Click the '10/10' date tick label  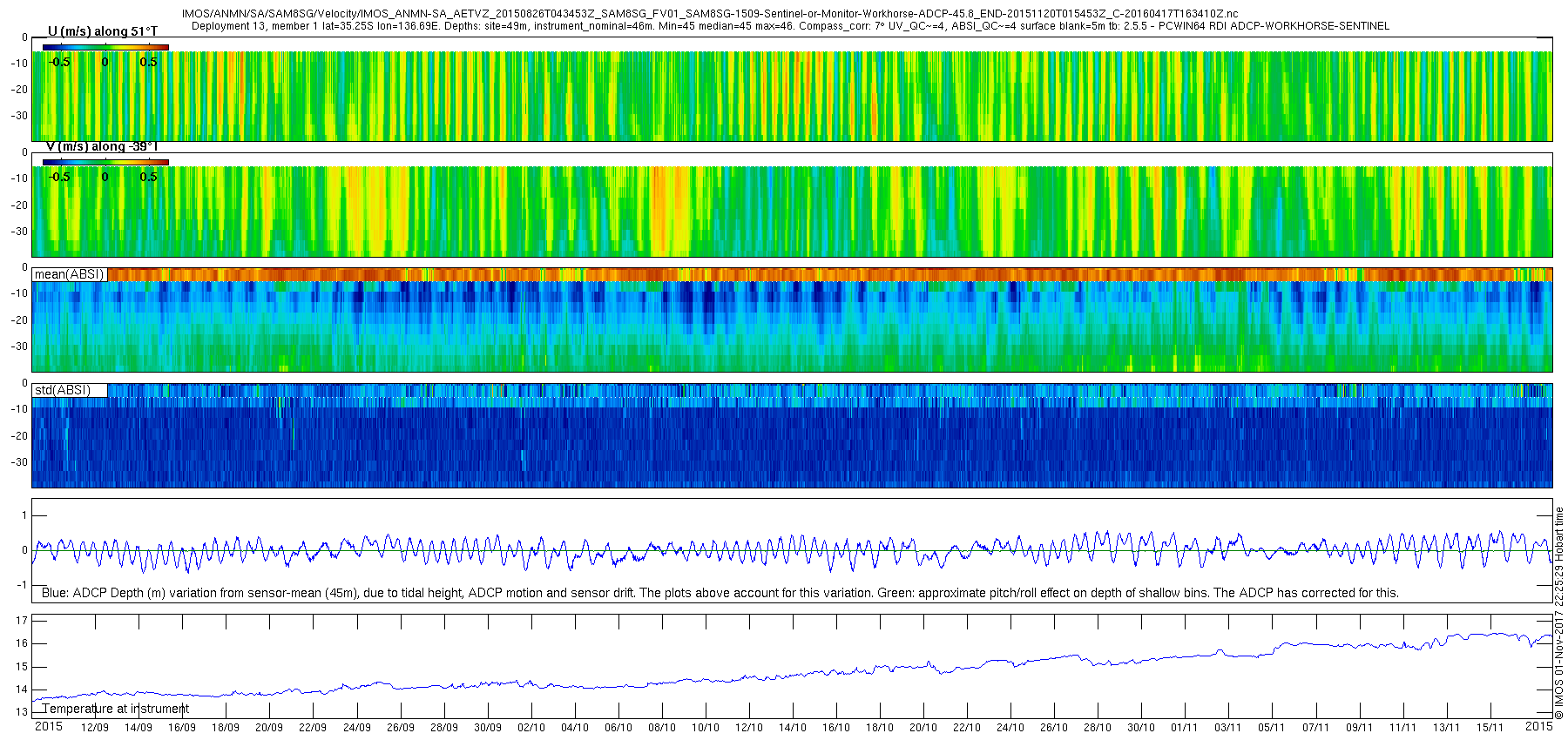[x=705, y=728]
